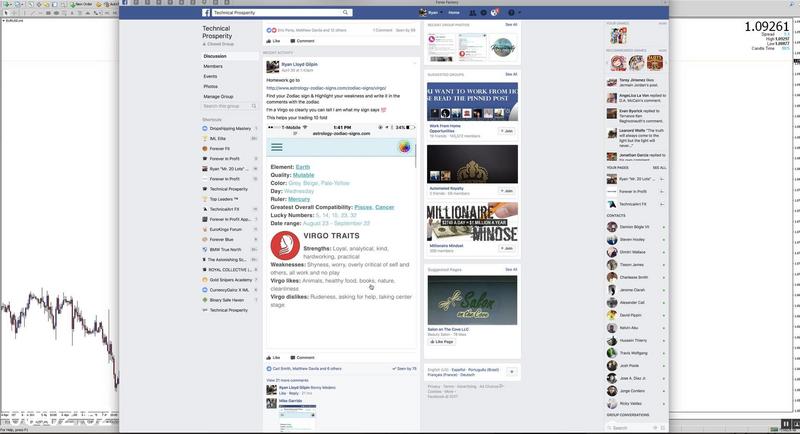This screenshot has height=434, width=800.
Task: Click View more comments under the post
Action: tap(287, 380)
